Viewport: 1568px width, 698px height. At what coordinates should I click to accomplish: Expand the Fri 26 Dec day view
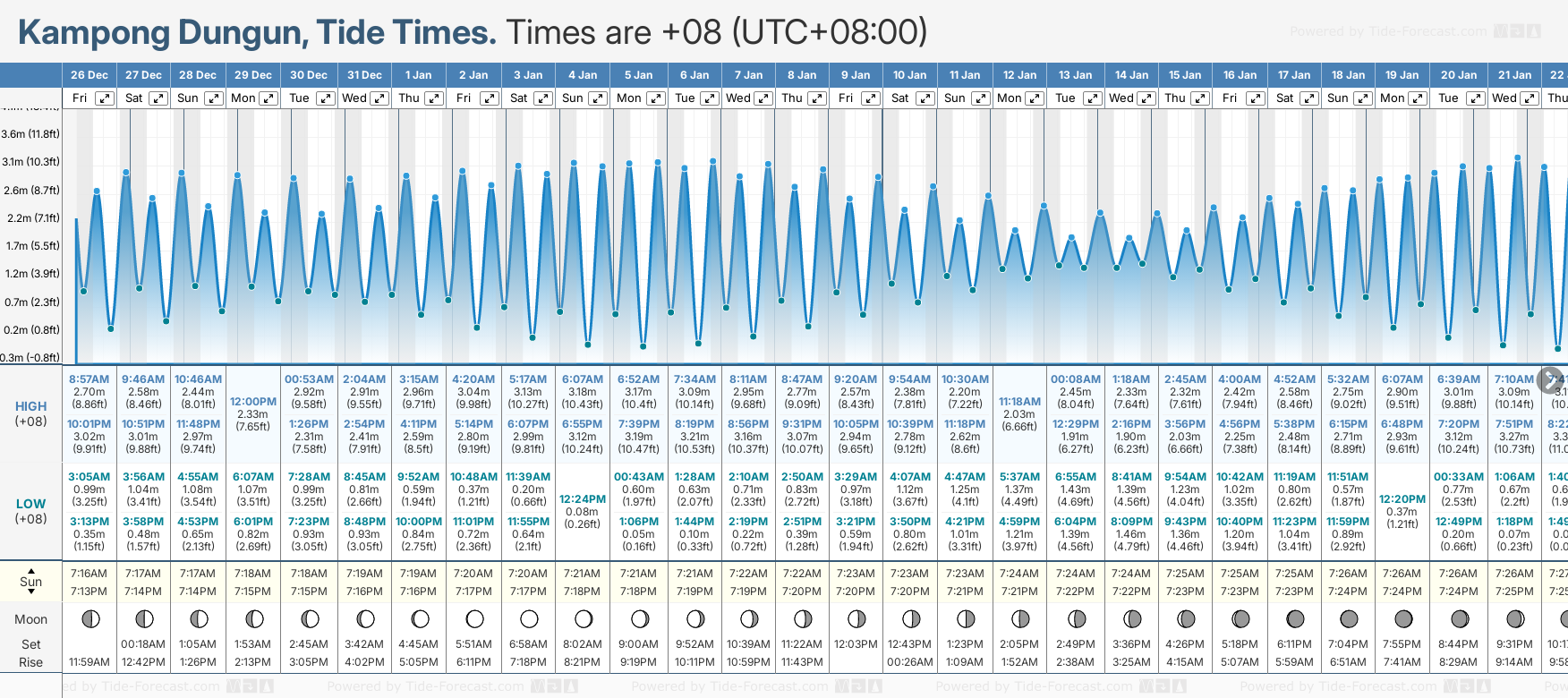point(105,98)
